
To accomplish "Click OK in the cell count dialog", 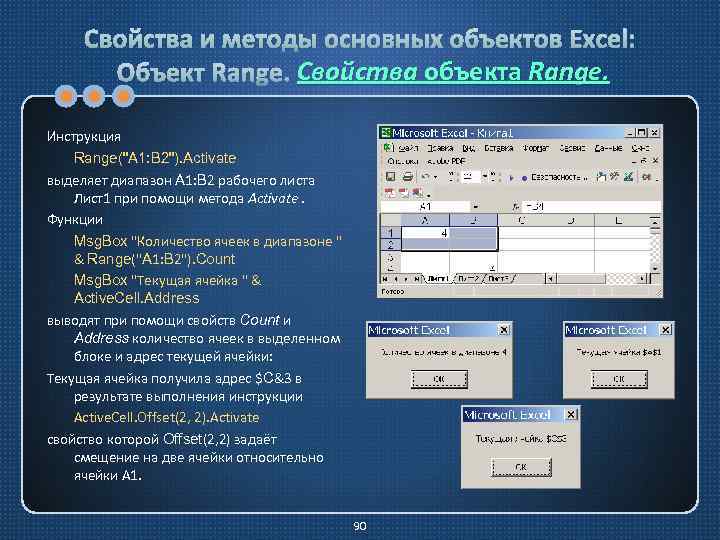I will coord(439,379).
